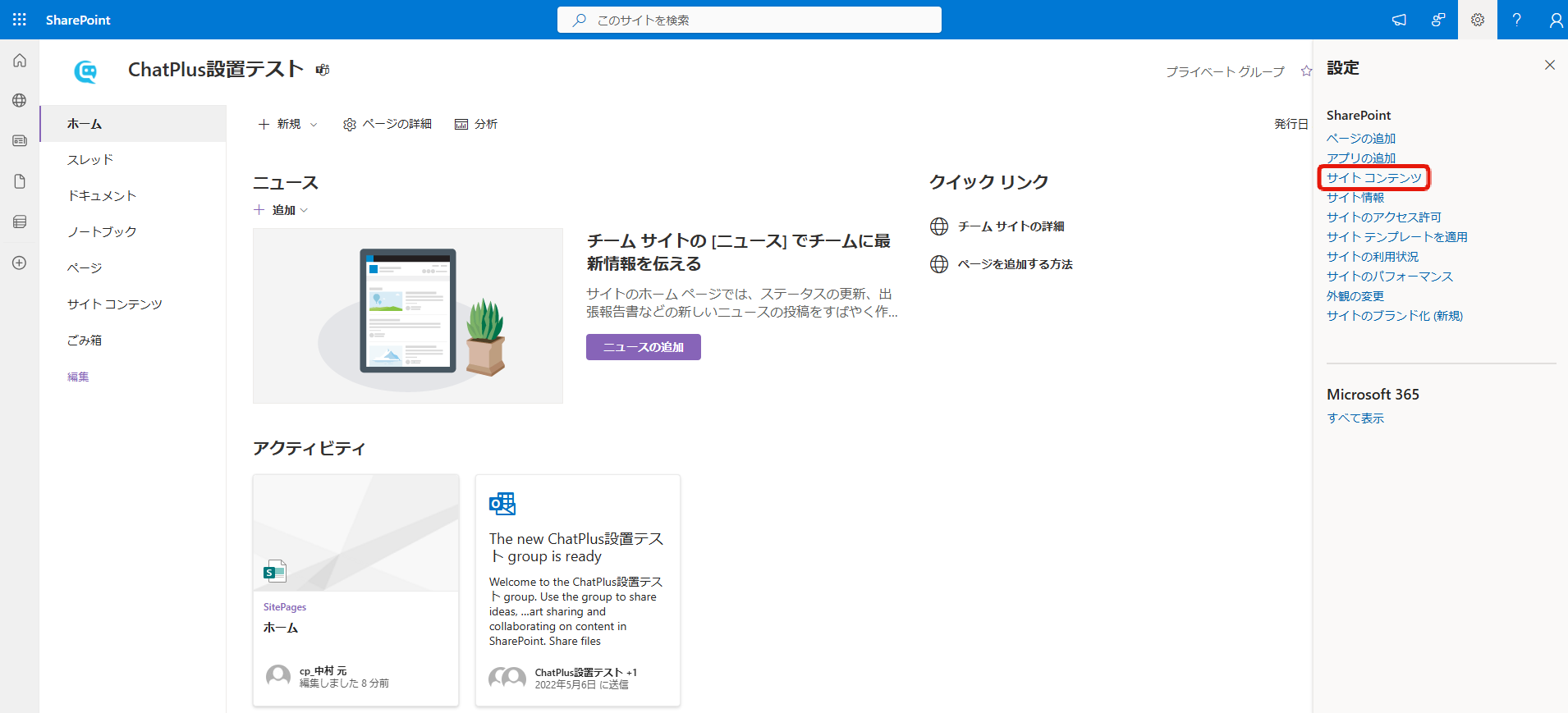Click サイトのパフォーマンス link

point(1390,277)
